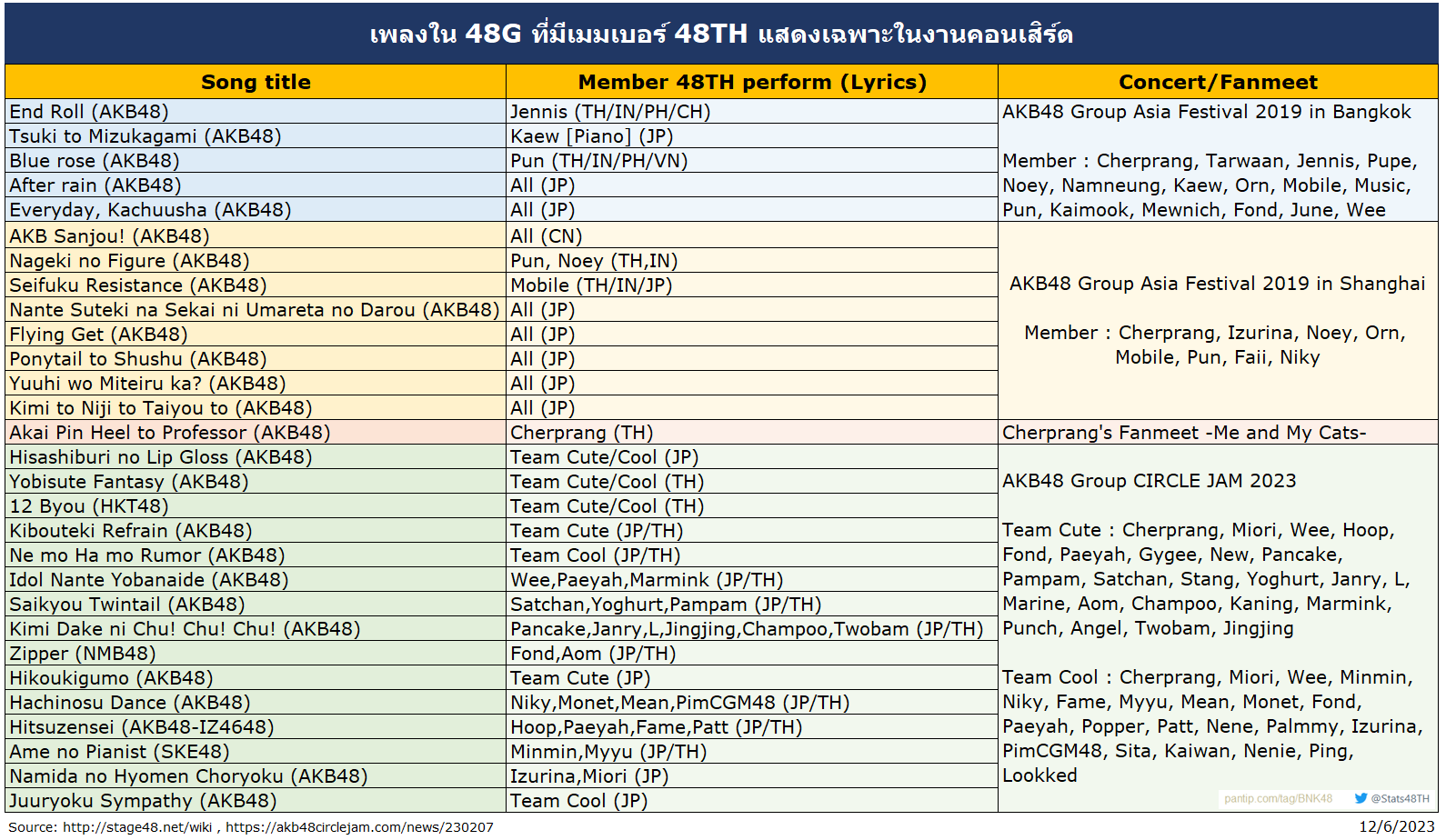This screenshot has width=1446, height=840.
Task: Select the Hachinosu Dance (AKB48) cell
Action: [x=256, y=703]
